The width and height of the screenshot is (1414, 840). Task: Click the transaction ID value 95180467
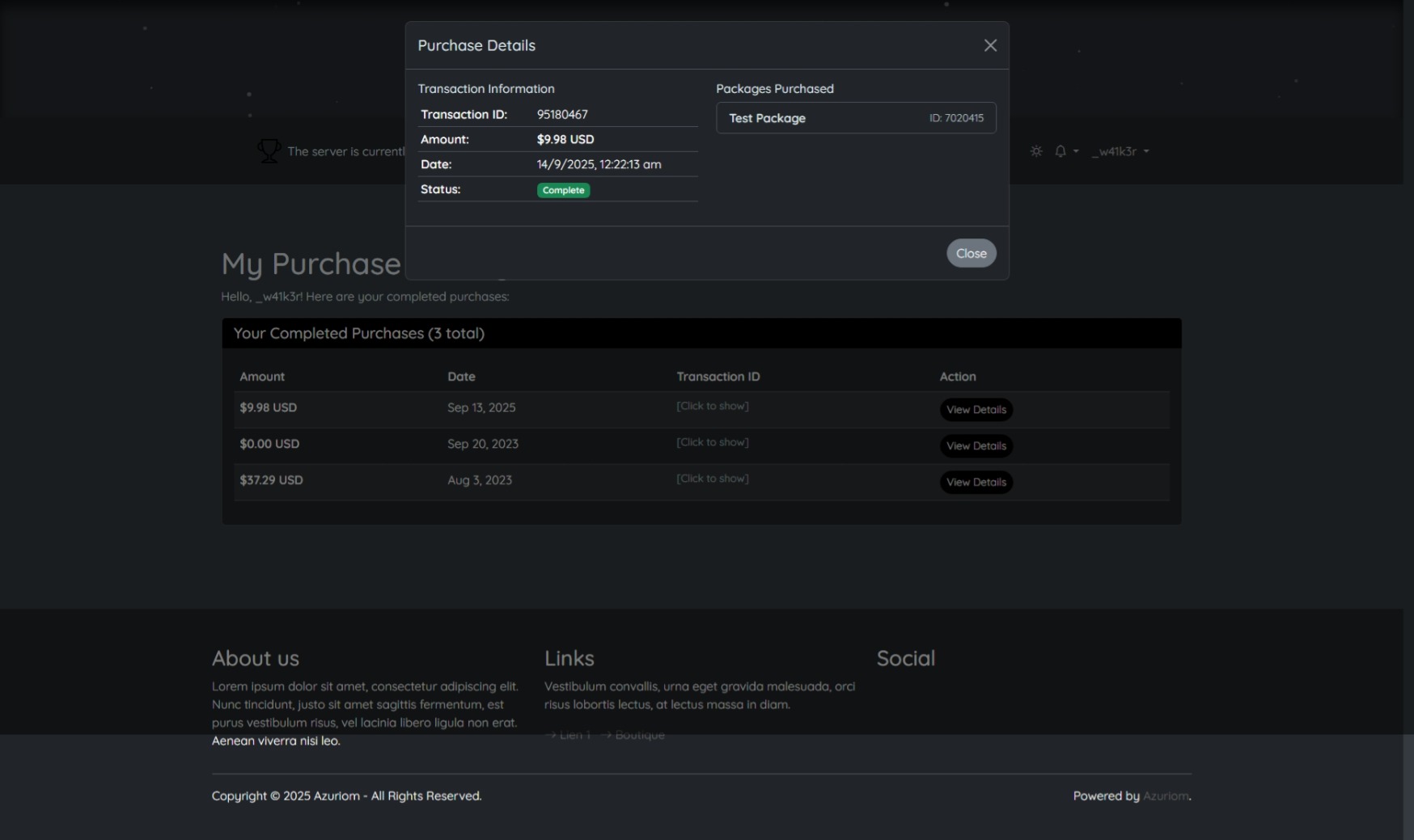click(562, 115)
